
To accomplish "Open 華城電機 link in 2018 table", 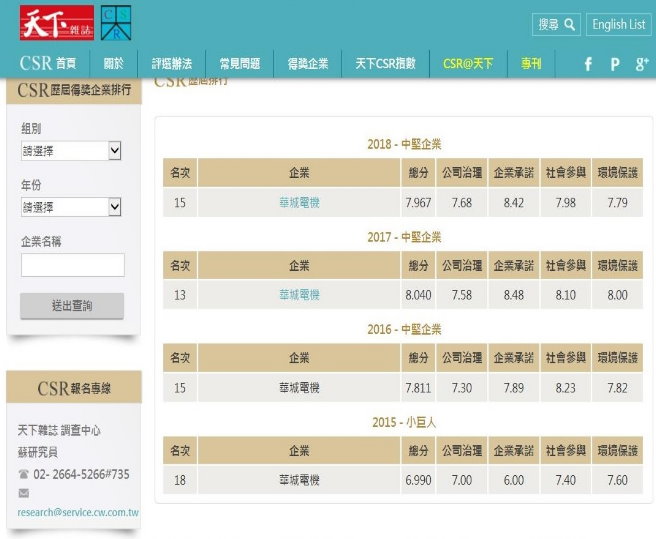I will pyautogui.click(x=299, y=203).
